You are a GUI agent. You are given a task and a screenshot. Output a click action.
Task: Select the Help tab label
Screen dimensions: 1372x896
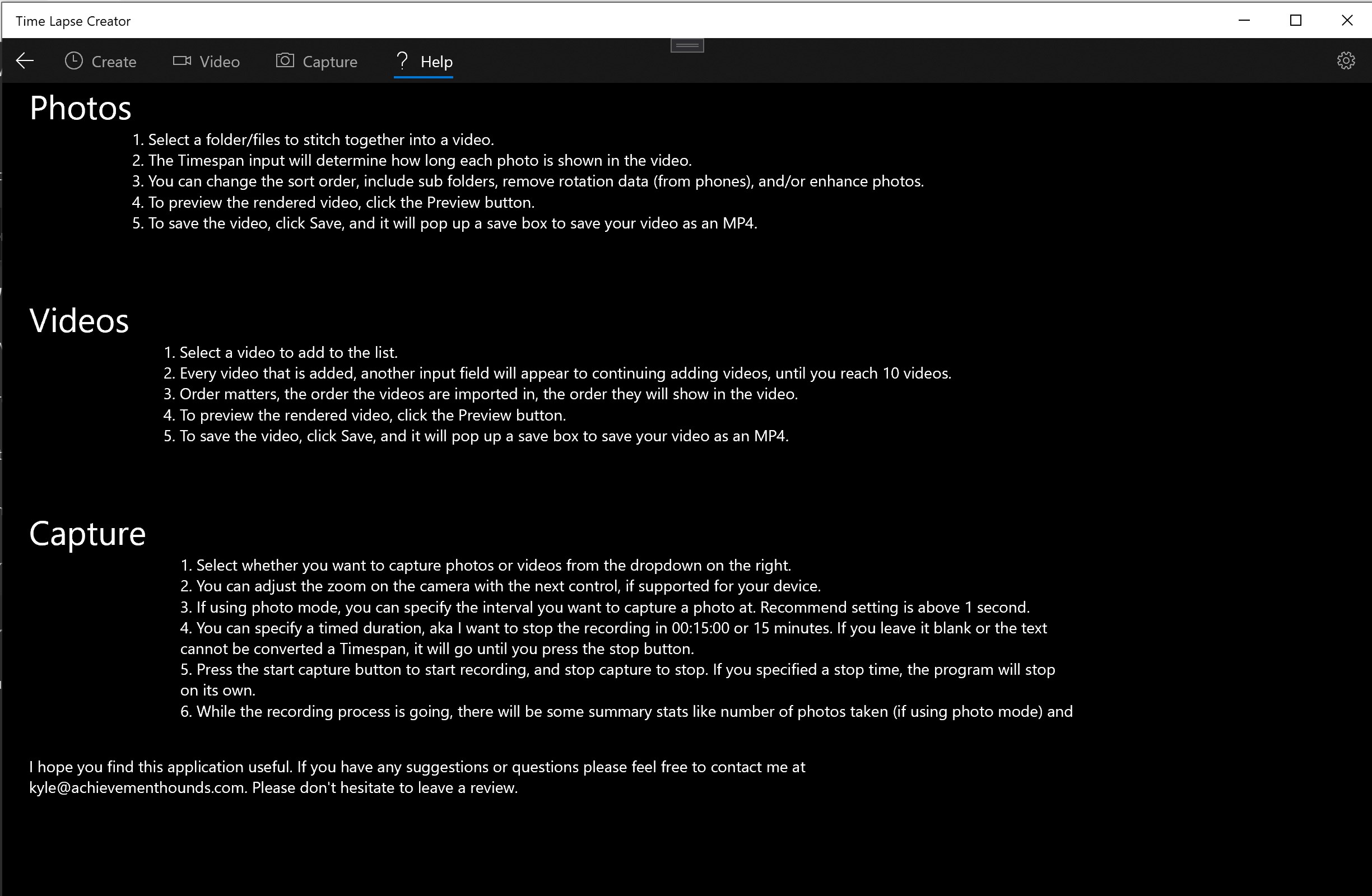pyautogui.click(x=436, y=62)
